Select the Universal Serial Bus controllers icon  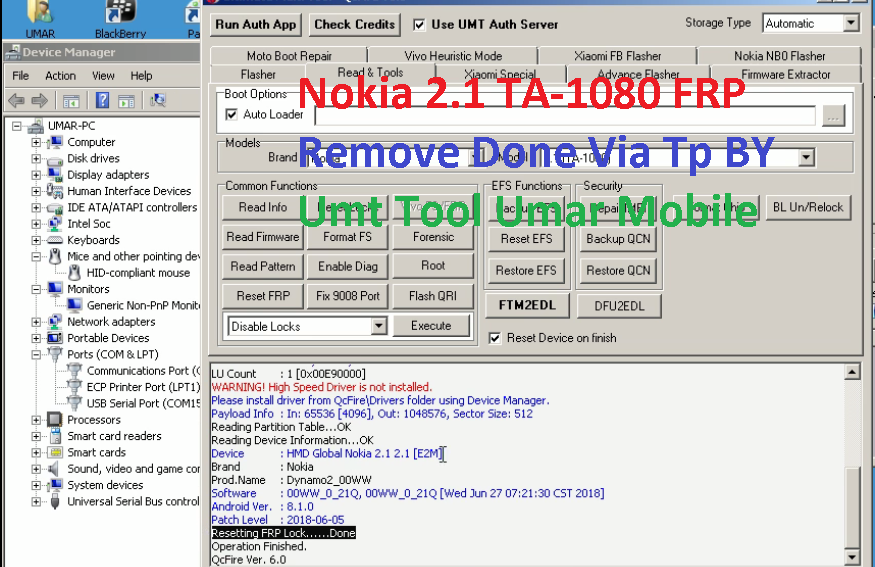click(x=54, y=501)
